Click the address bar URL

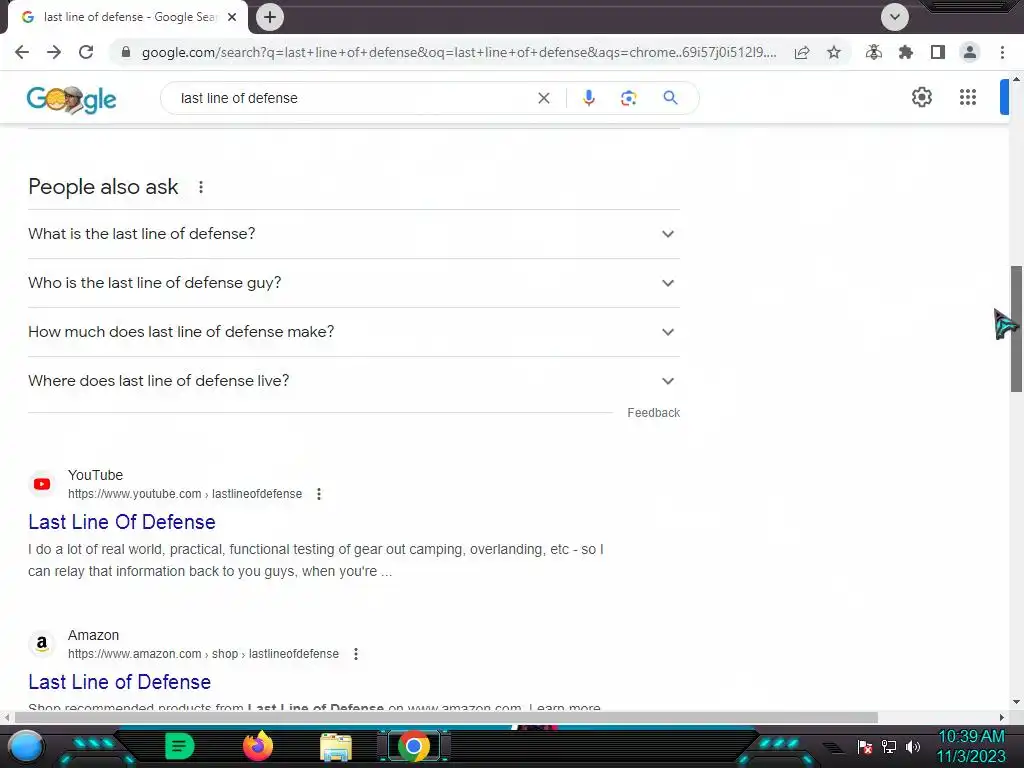click(x=458, y=52)
